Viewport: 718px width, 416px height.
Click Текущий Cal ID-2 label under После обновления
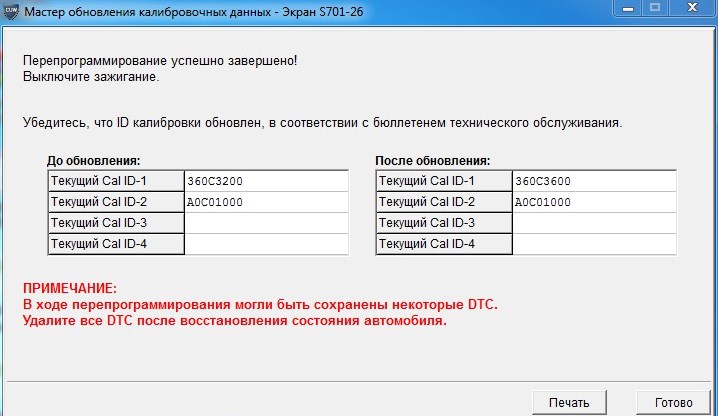click(x=427, y=202)
